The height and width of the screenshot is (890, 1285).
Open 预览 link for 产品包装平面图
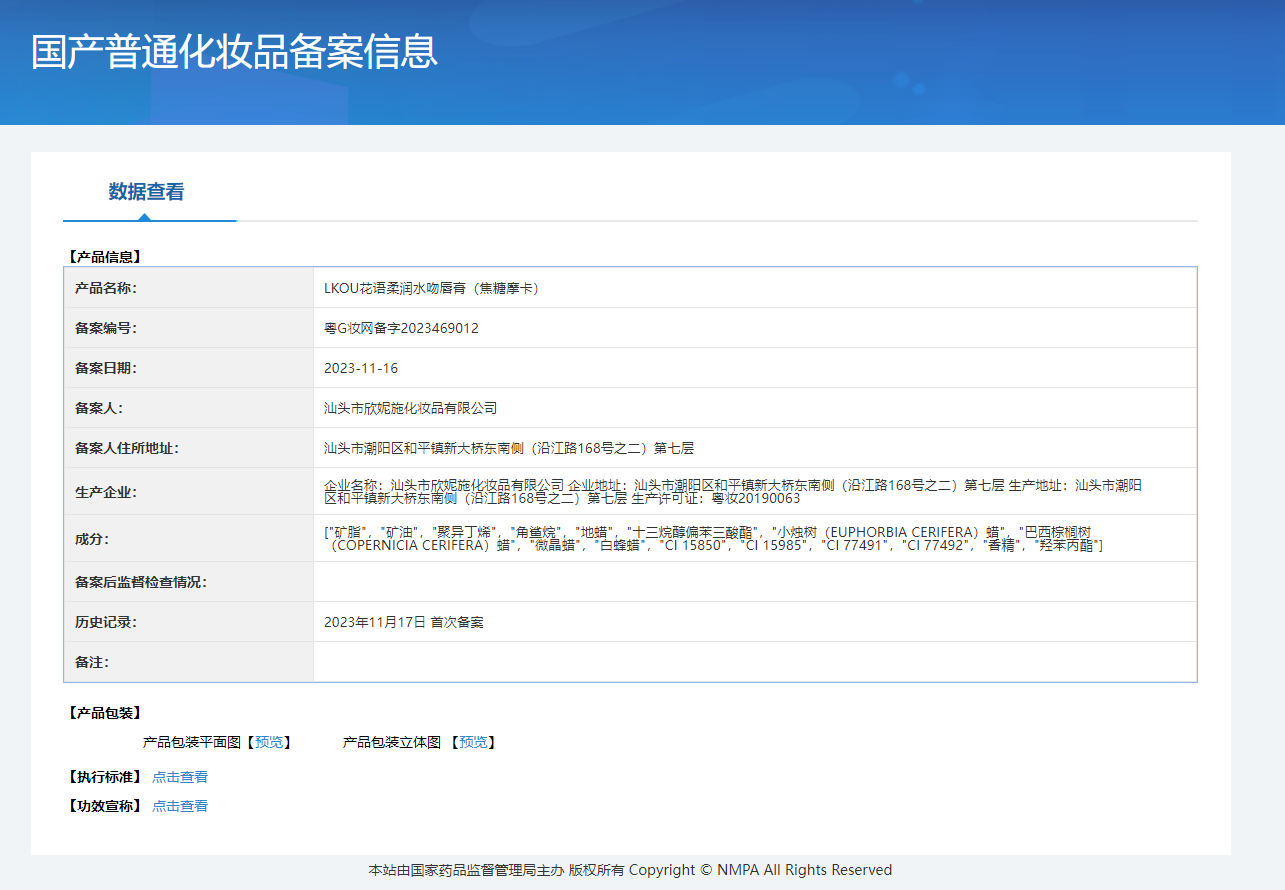click(x=268, y=742)
